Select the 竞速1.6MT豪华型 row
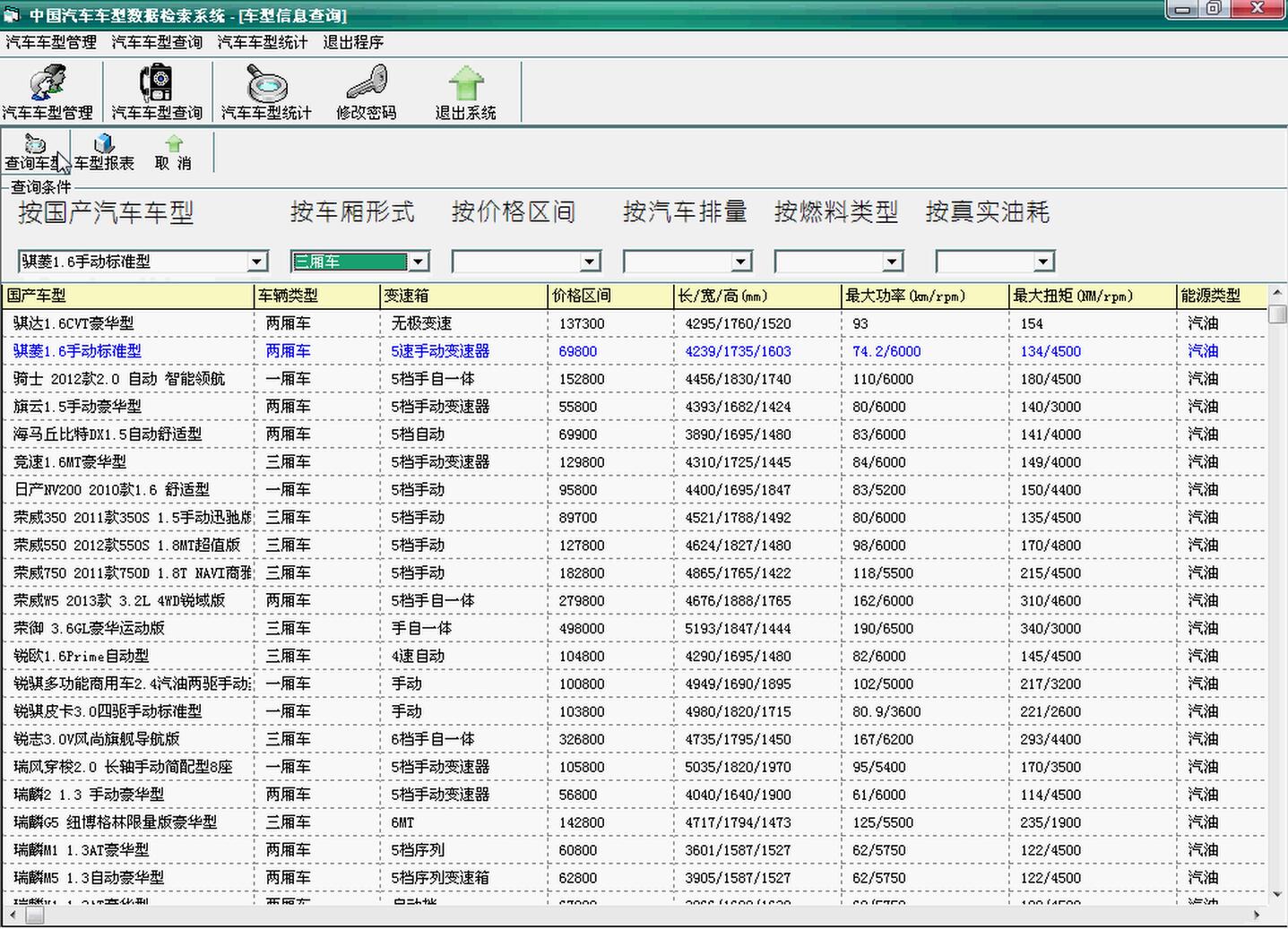Viewport: 1288px width, 929px height. tap(635, 462)
